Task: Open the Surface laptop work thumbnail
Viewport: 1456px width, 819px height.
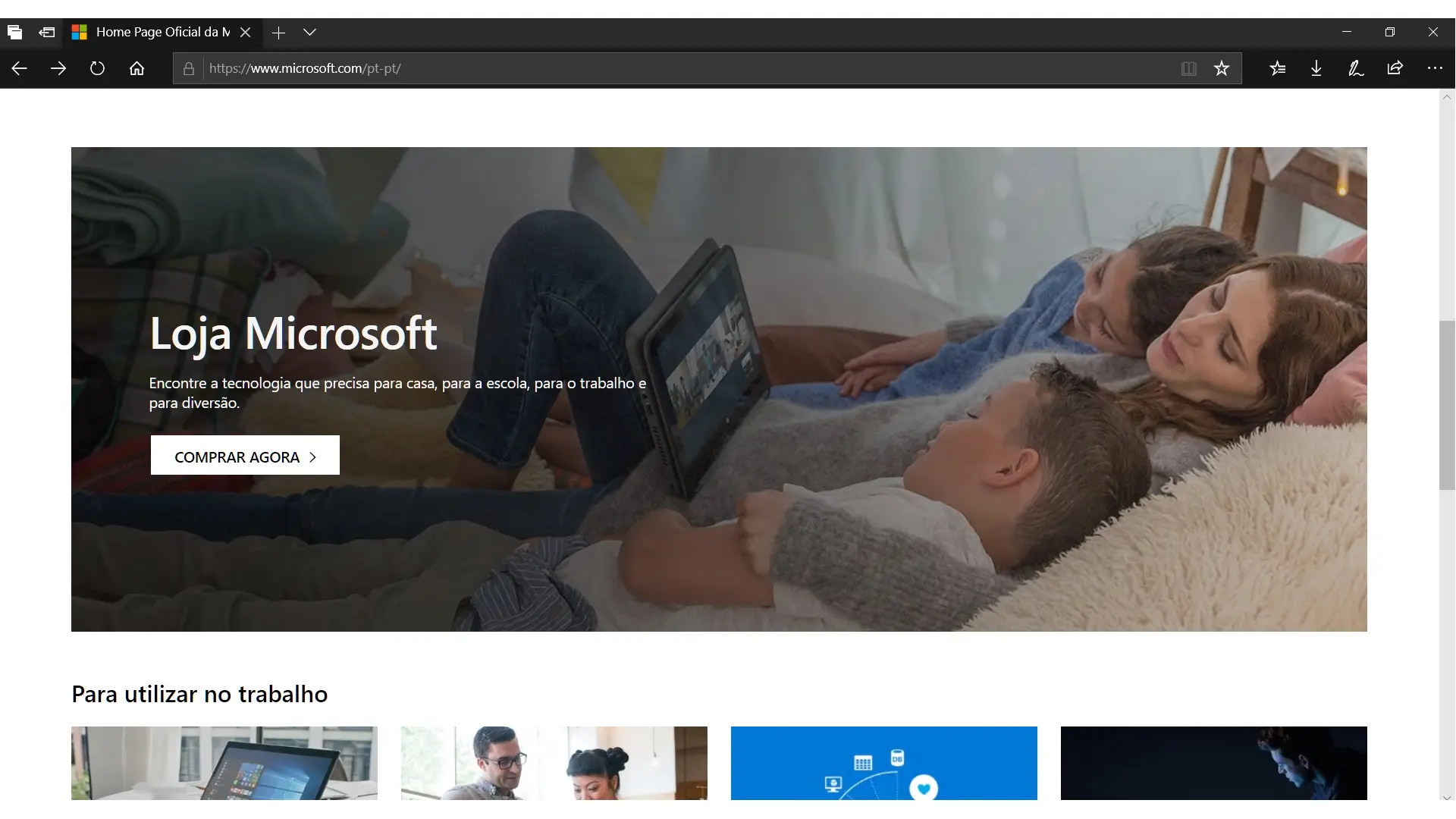Action: [224, 763]
